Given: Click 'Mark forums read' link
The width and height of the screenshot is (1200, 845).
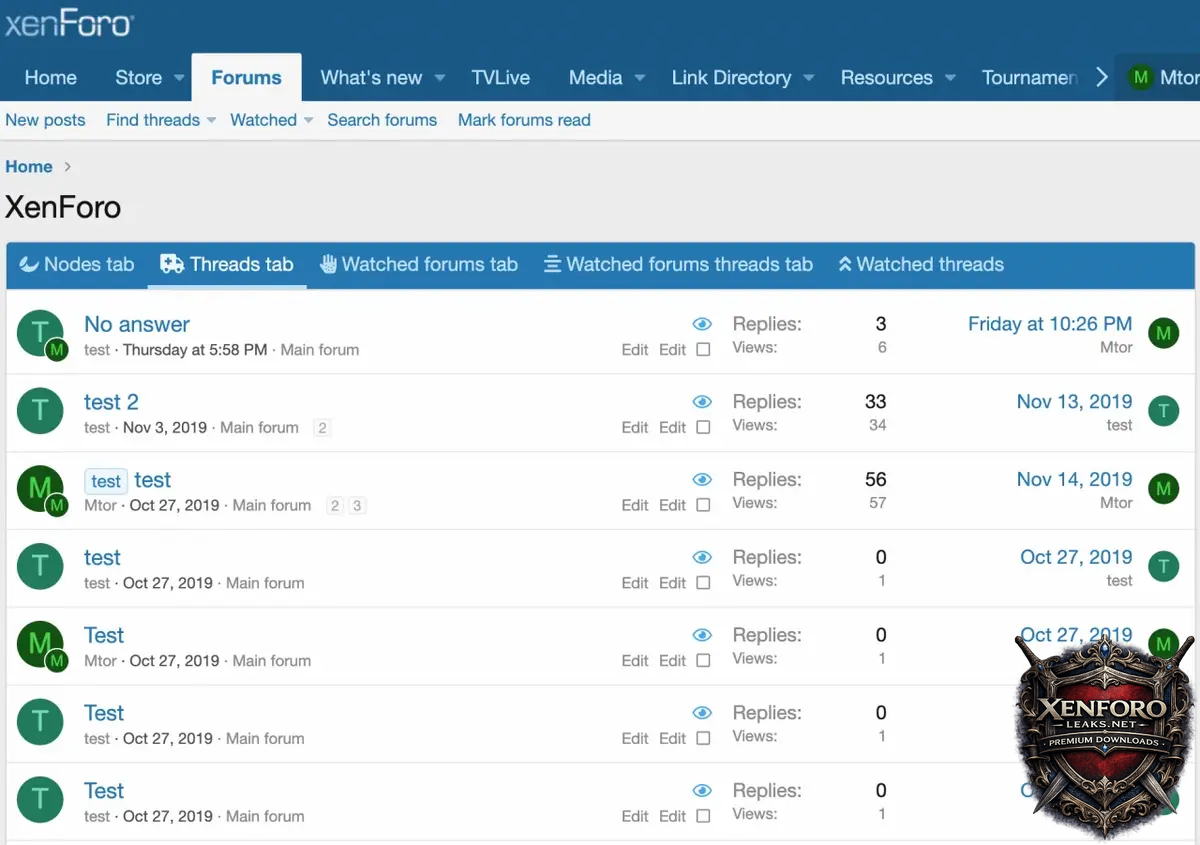Looking at the screenshot, I should click(x=524, y=120).
